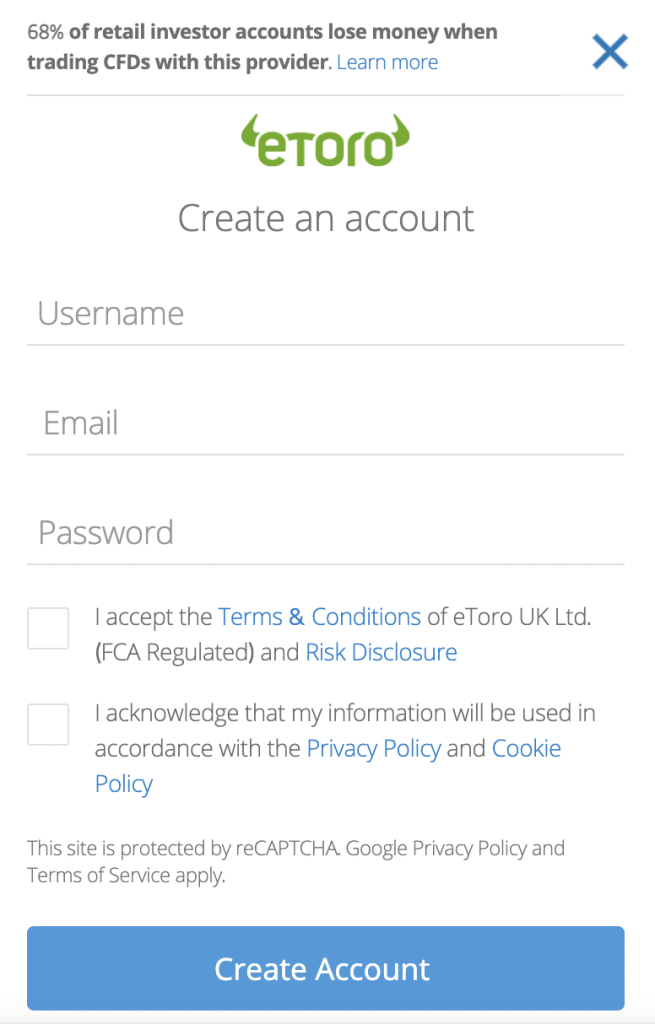Screen dimensions: 655x1024
Task: Click the eToro bull-horn logo
Action: click(x=326, y=142)
